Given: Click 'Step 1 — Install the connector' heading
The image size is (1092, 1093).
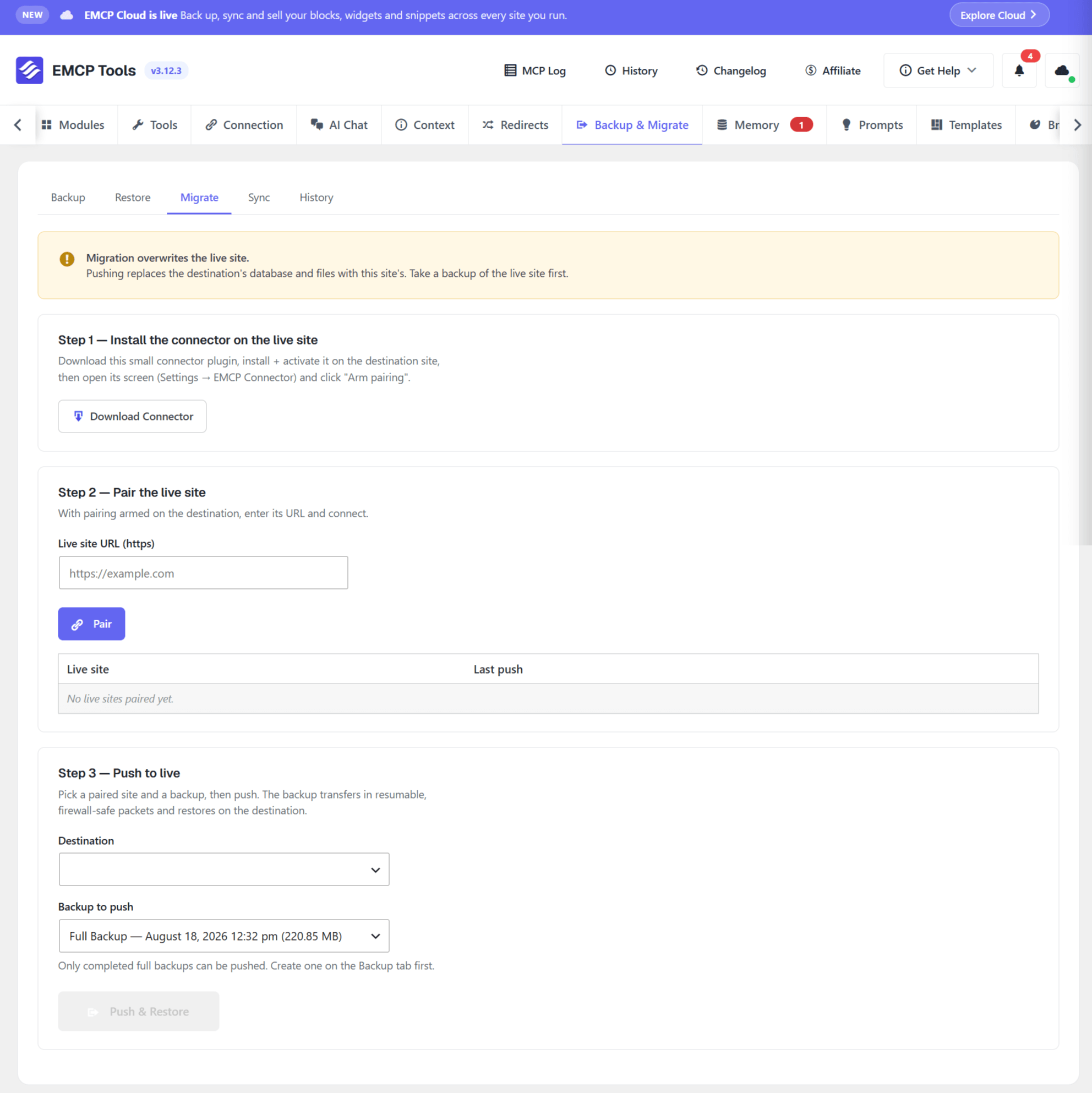Looking at the screenshot, I should pyautogui.click(x=188, y=340).
